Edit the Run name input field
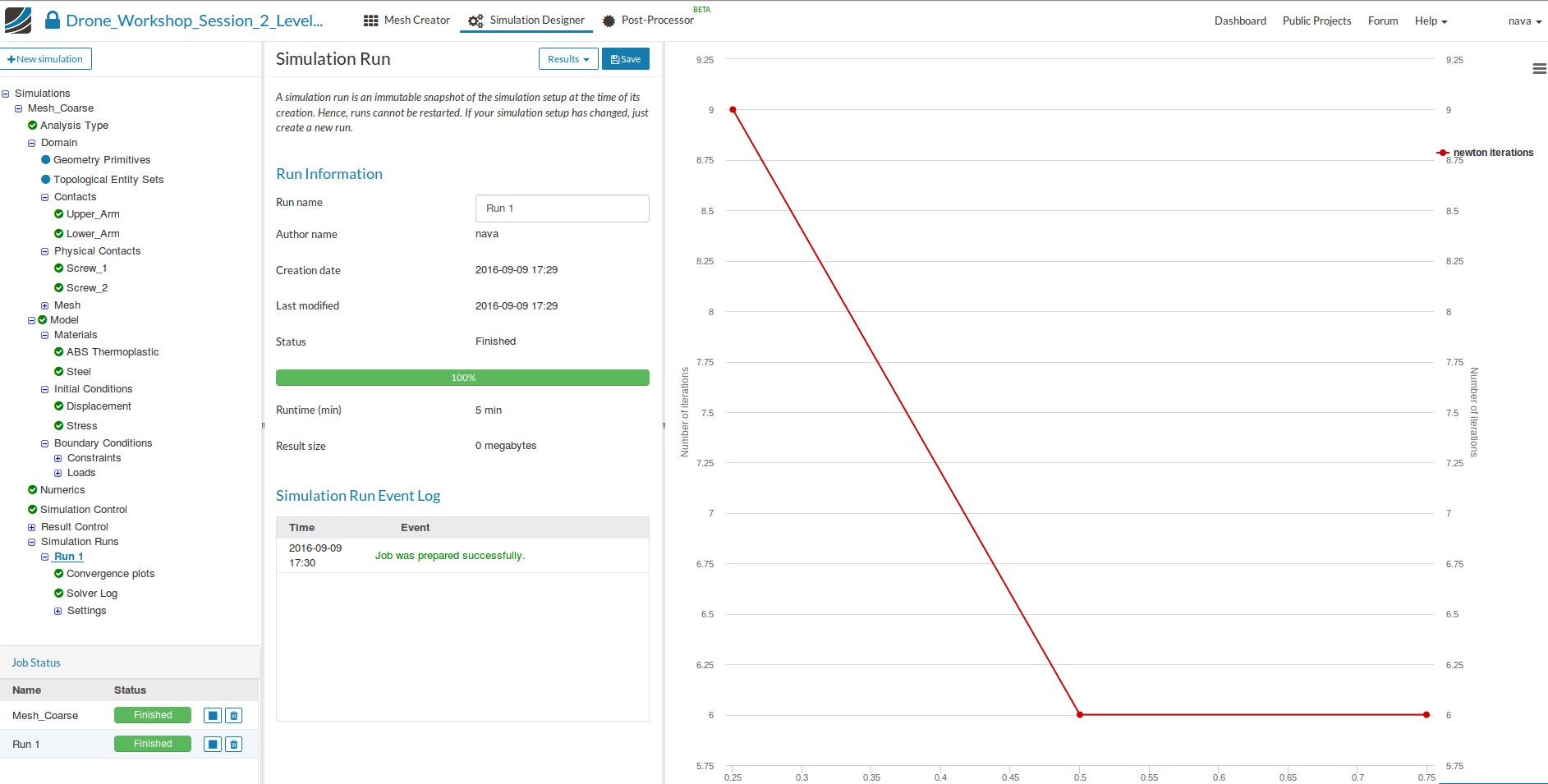This screenshot has height=784, width=1548. click(x=563, y=209)
